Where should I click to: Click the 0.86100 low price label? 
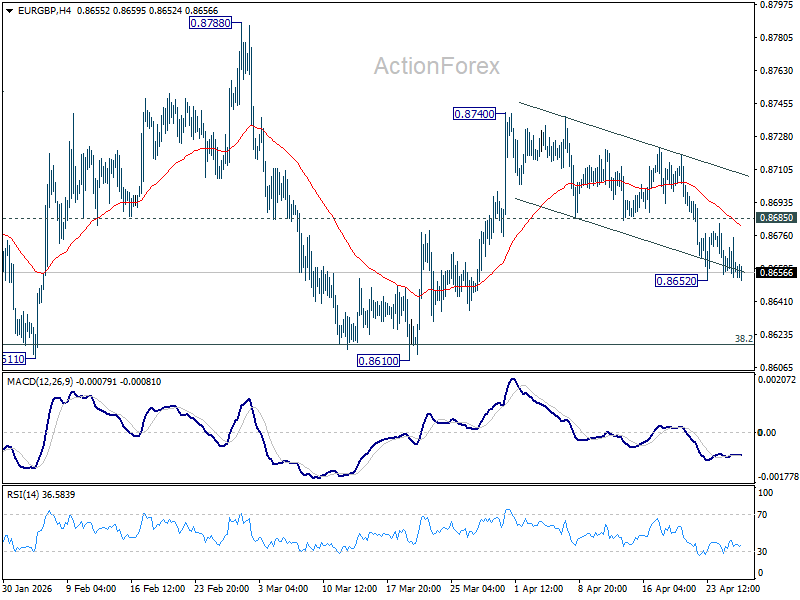click(379, 361)
